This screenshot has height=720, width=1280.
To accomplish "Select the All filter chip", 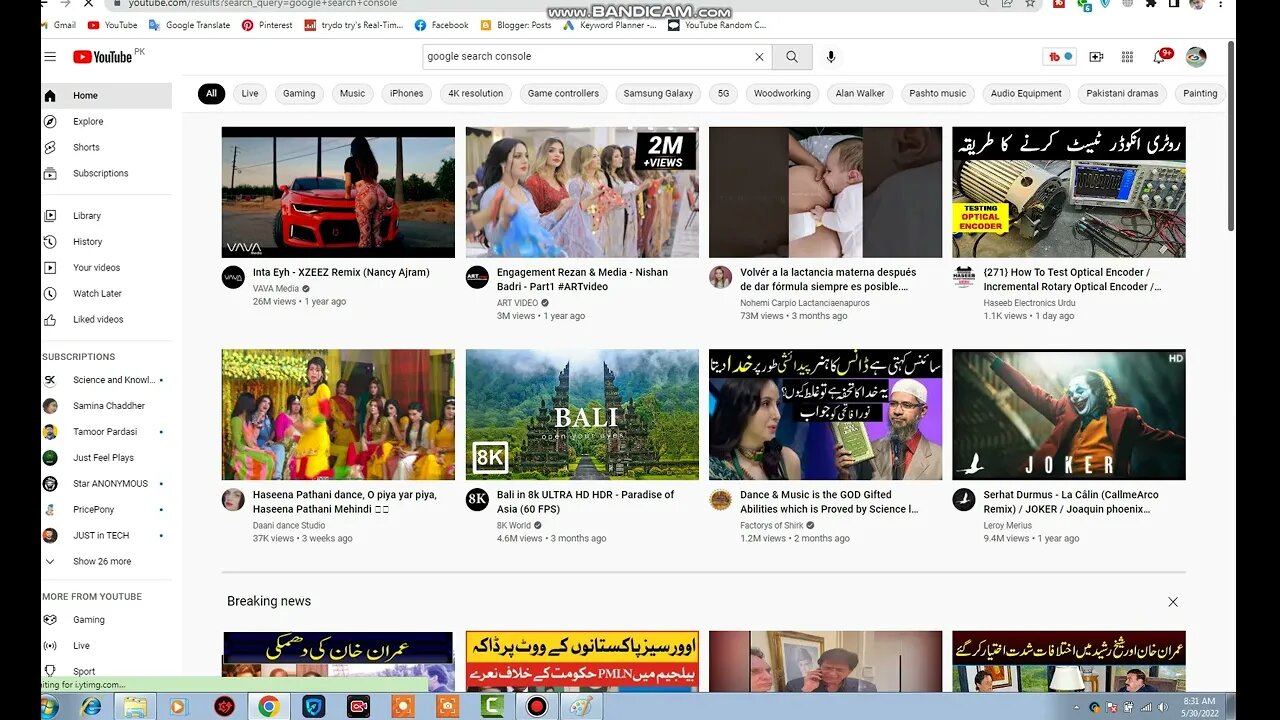I will [211, 94].
